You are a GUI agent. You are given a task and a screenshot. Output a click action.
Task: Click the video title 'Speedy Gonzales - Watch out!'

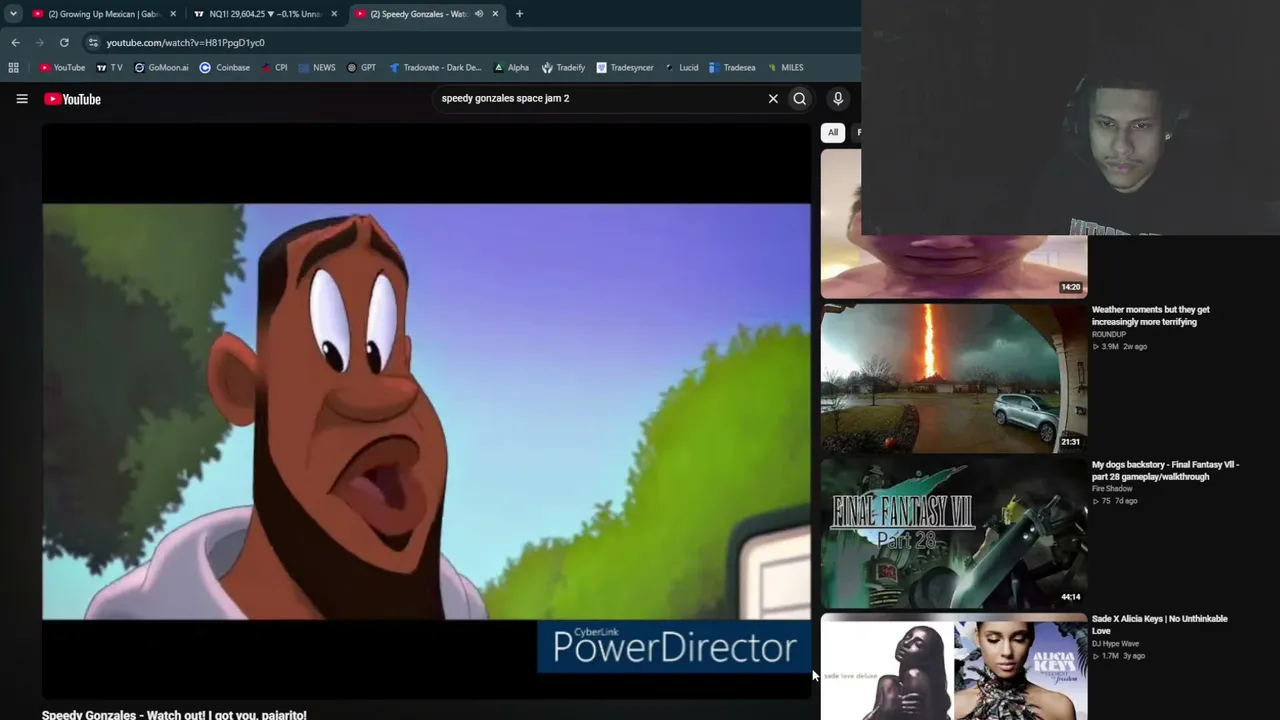[x=174, y=714]
